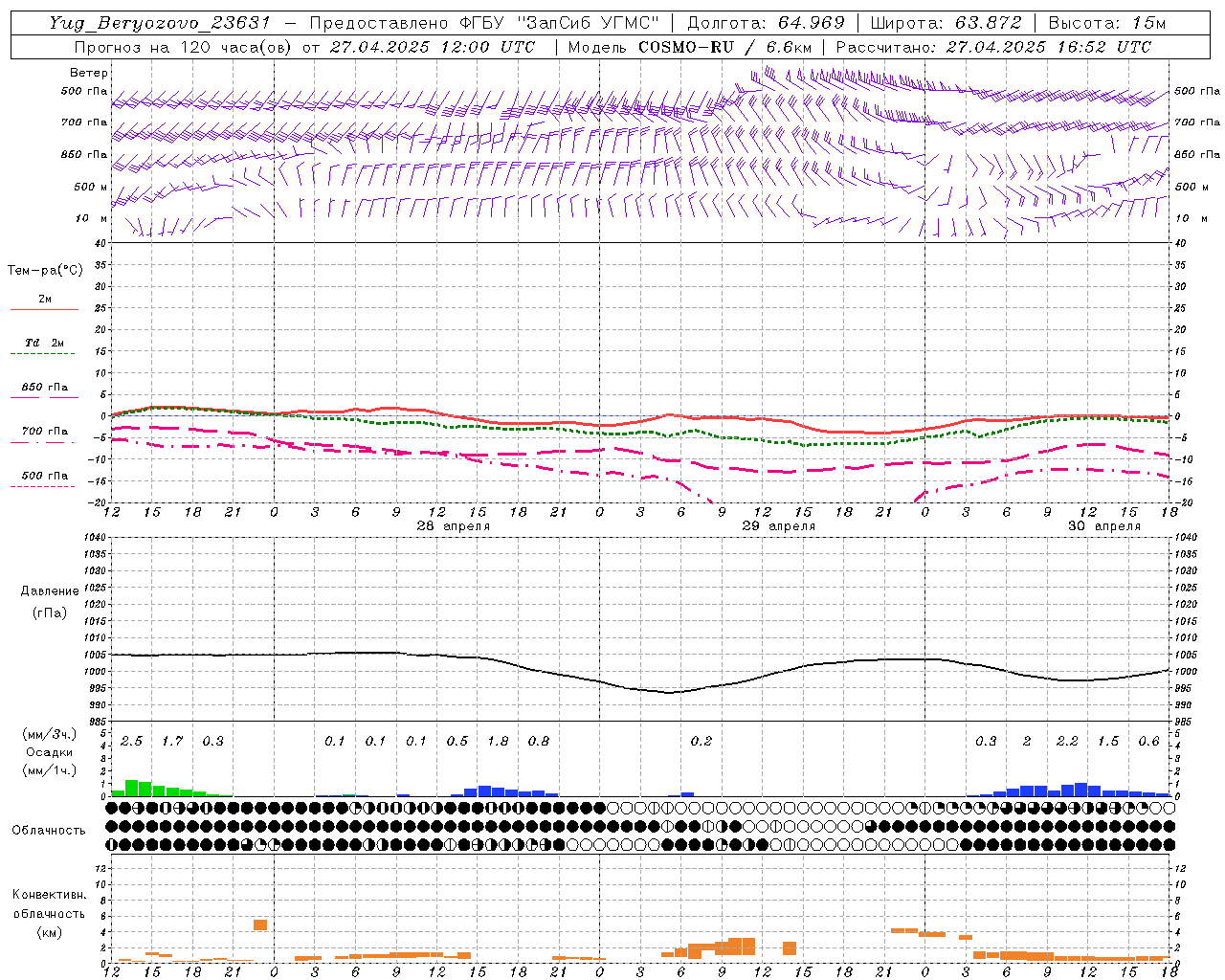Click the 0.8 precipitation value
The height and width of the screenshot is (980, 1225).
tap(539, 741)
